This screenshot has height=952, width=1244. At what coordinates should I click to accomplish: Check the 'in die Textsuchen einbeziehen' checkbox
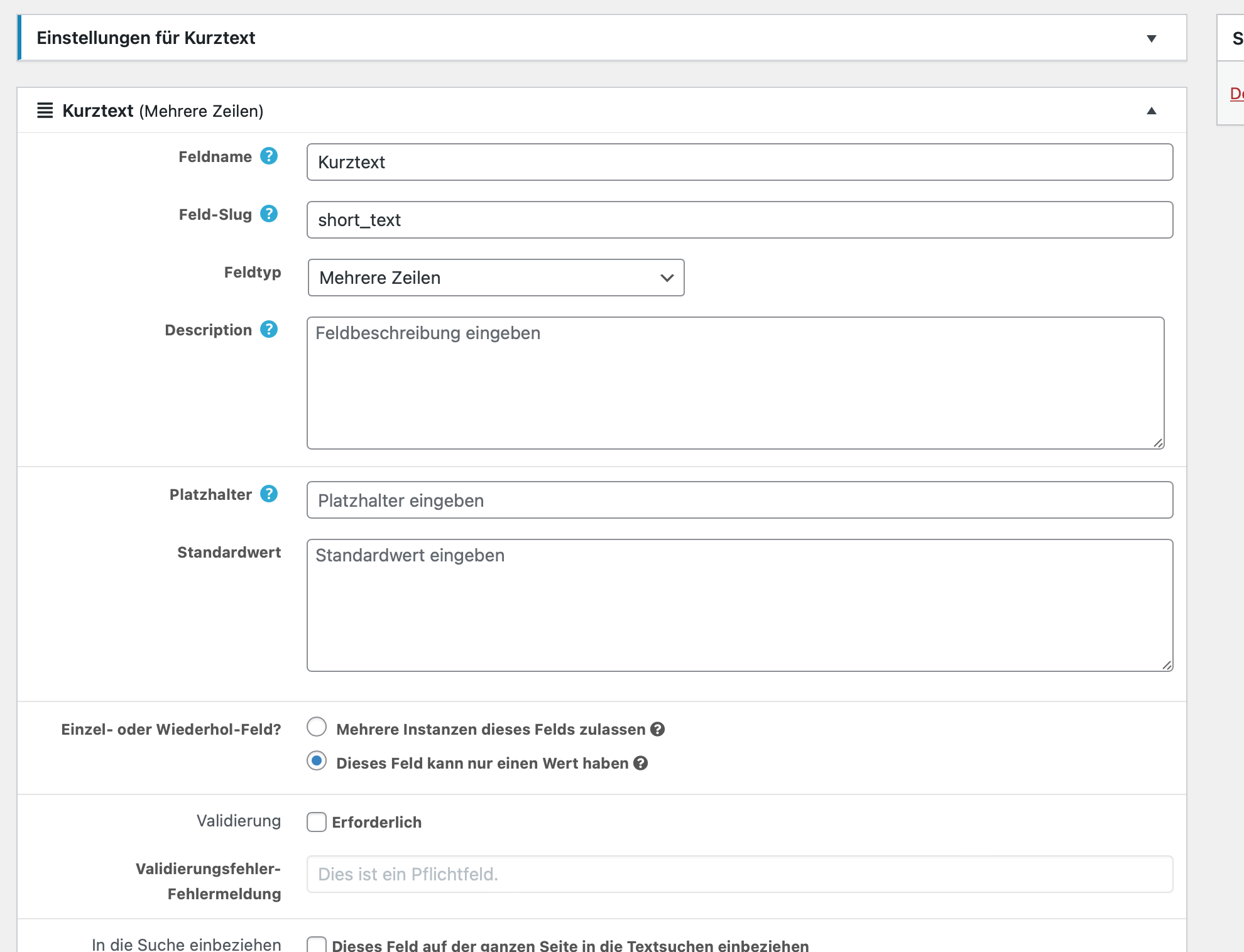pyautogui.click(x=317, y=944)
